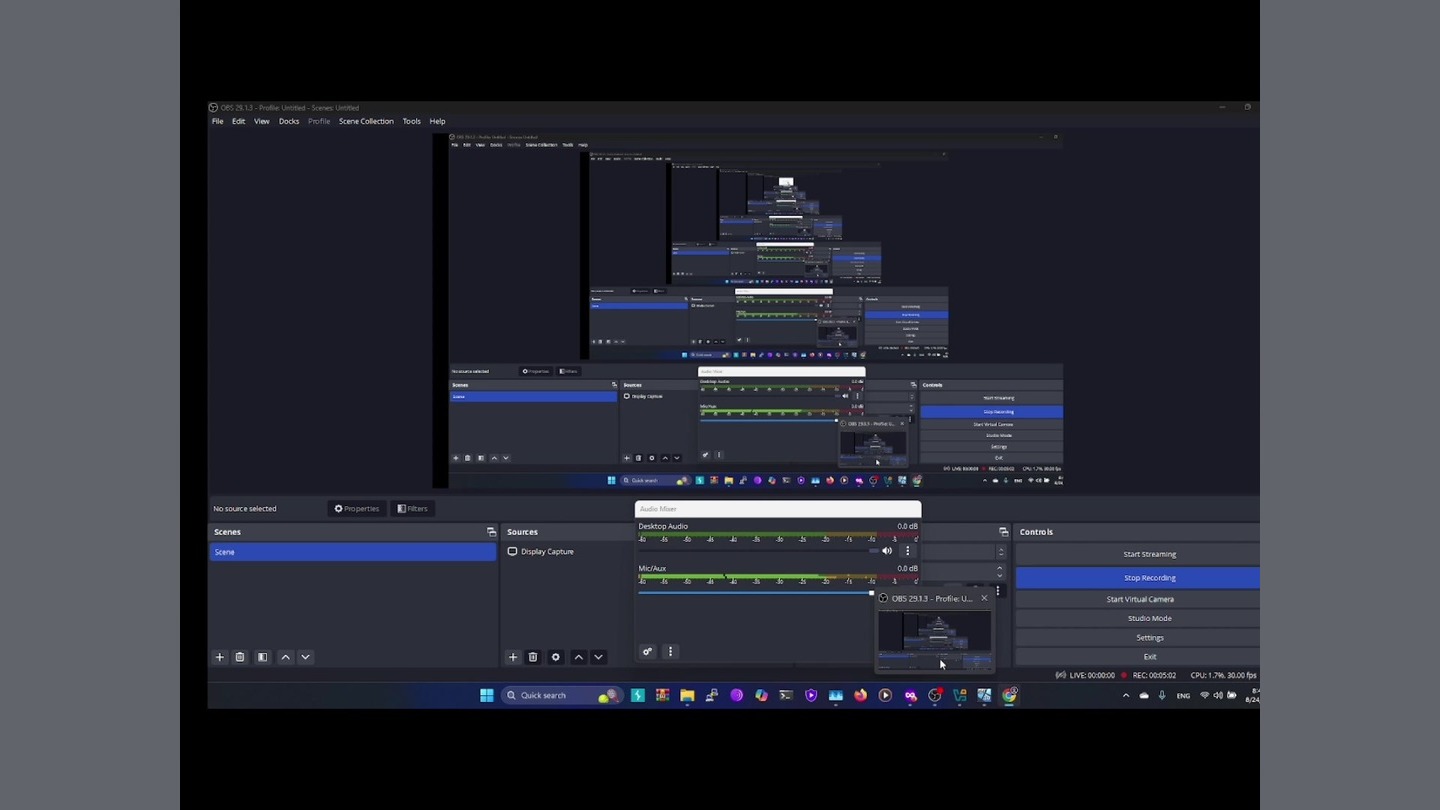1440x810 pixels.
Task: Click the microphone icon in the system tray
Action: point(1162,695)
